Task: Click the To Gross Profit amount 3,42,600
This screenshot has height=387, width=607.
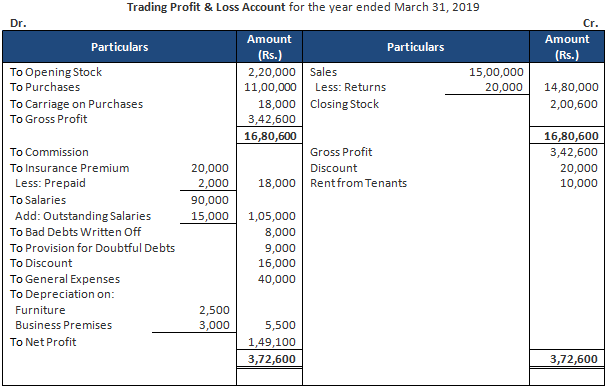Action: click(x=272, y=119)
